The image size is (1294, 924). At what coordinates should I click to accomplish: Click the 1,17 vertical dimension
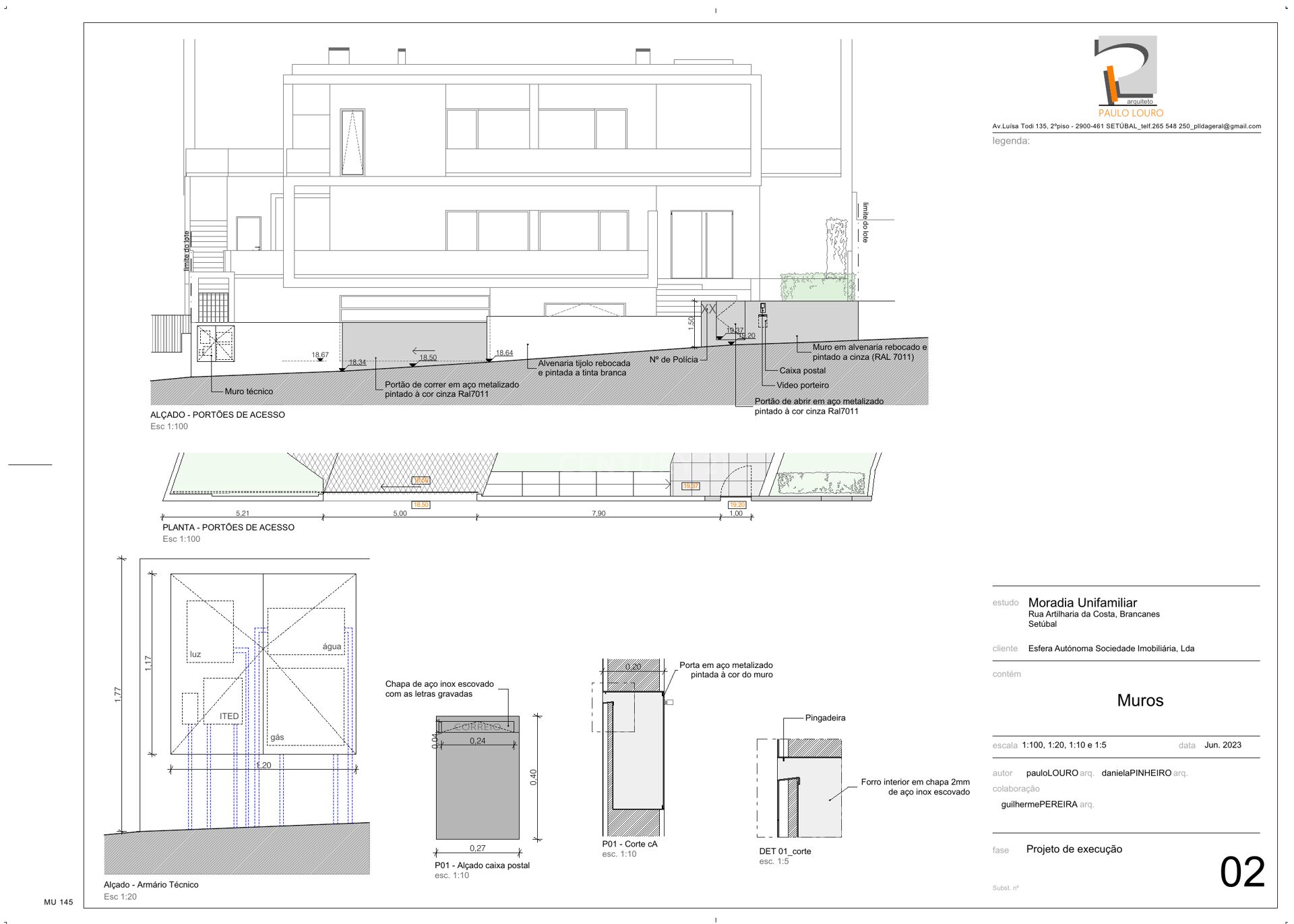(x=148, y=663)
